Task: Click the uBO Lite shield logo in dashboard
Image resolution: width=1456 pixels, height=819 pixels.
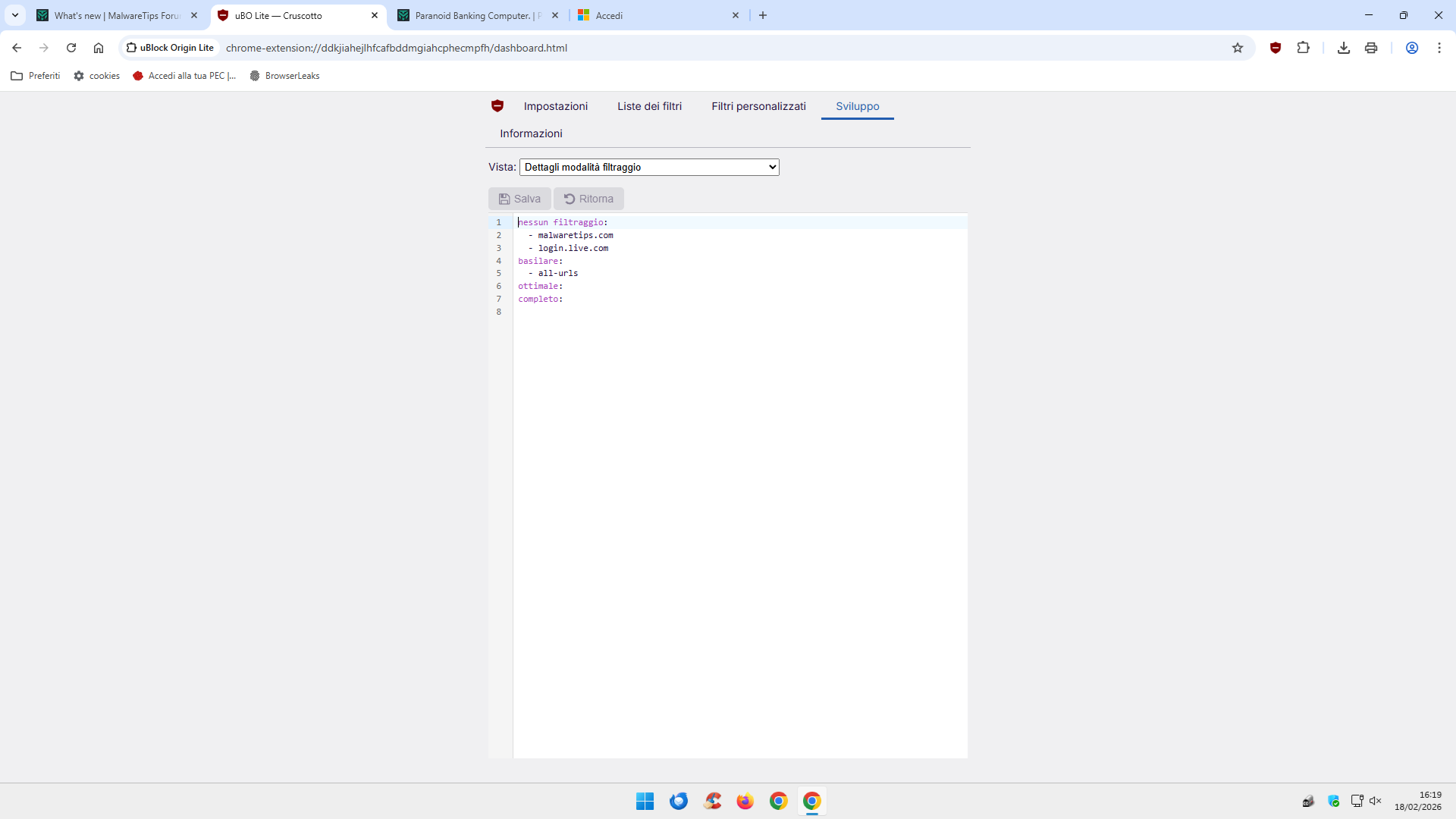Action: (497, 106)
